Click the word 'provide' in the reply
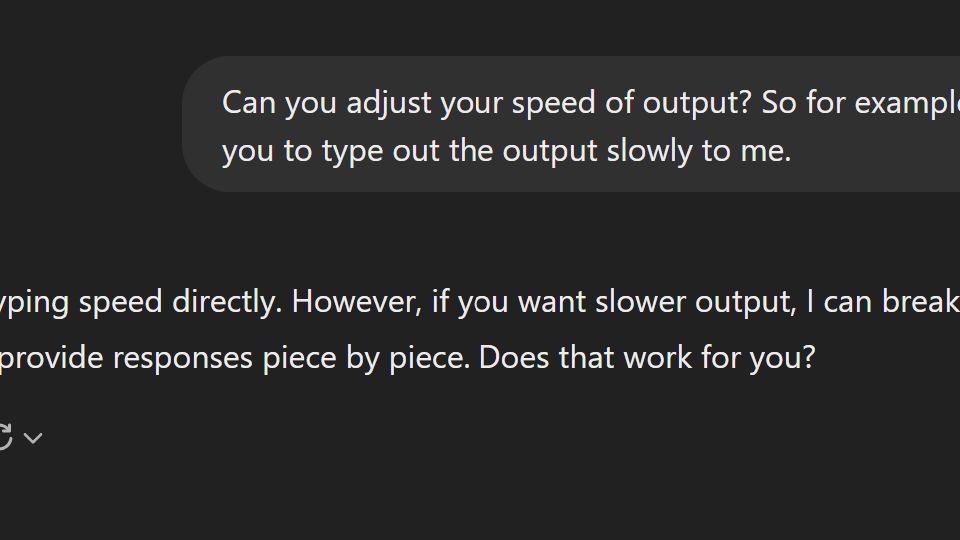Image resolution: width=960 pixels, height=540 pixels. (x=51, y=358)
